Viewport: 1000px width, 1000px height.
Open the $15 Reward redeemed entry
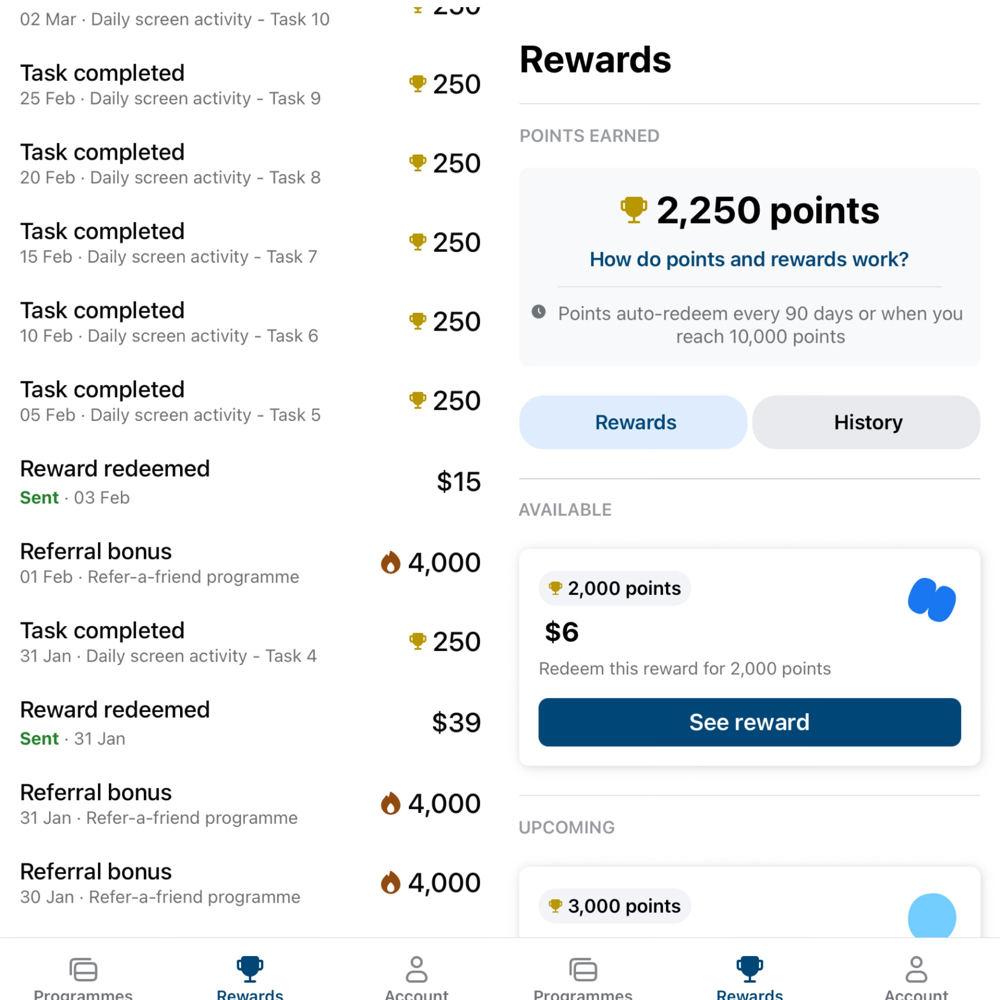(x=250, y=482)
